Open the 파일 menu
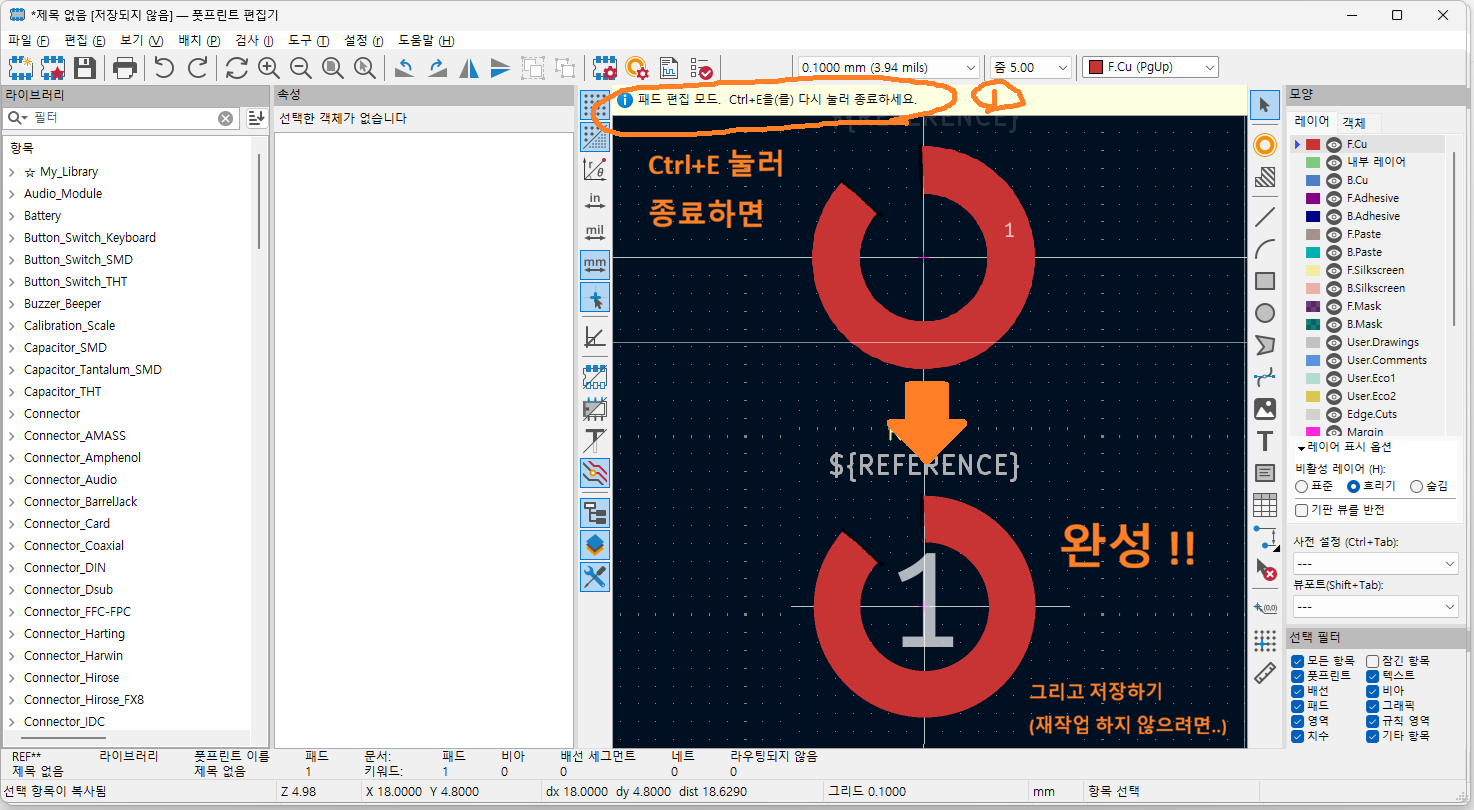The image size is (1474, 810). click(x=28, y=41)
